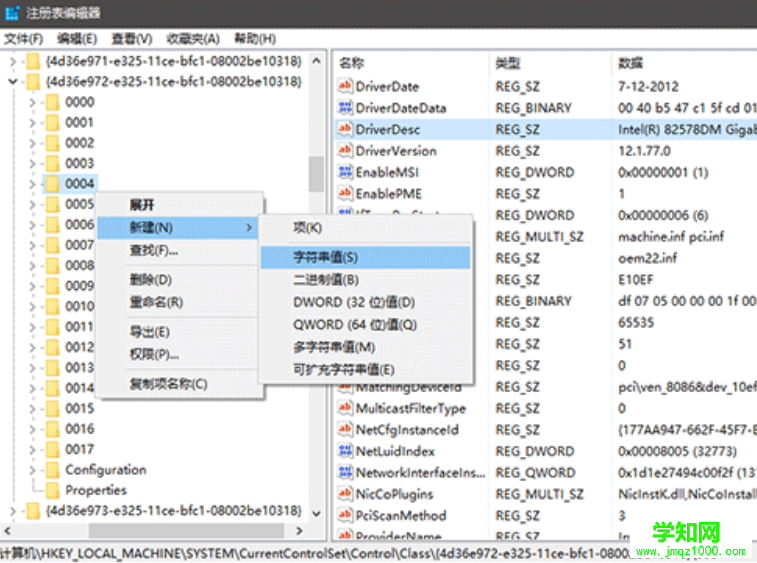Click the NetCfgInstanceId value icon
Image resolution: width=757 pixels, height=563 pixels.
click(x=345, y=430)
